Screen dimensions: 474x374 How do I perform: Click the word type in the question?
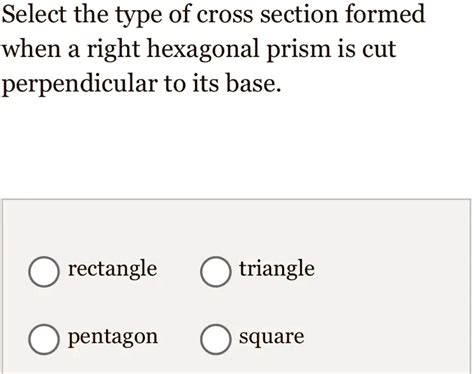point(138,16)
